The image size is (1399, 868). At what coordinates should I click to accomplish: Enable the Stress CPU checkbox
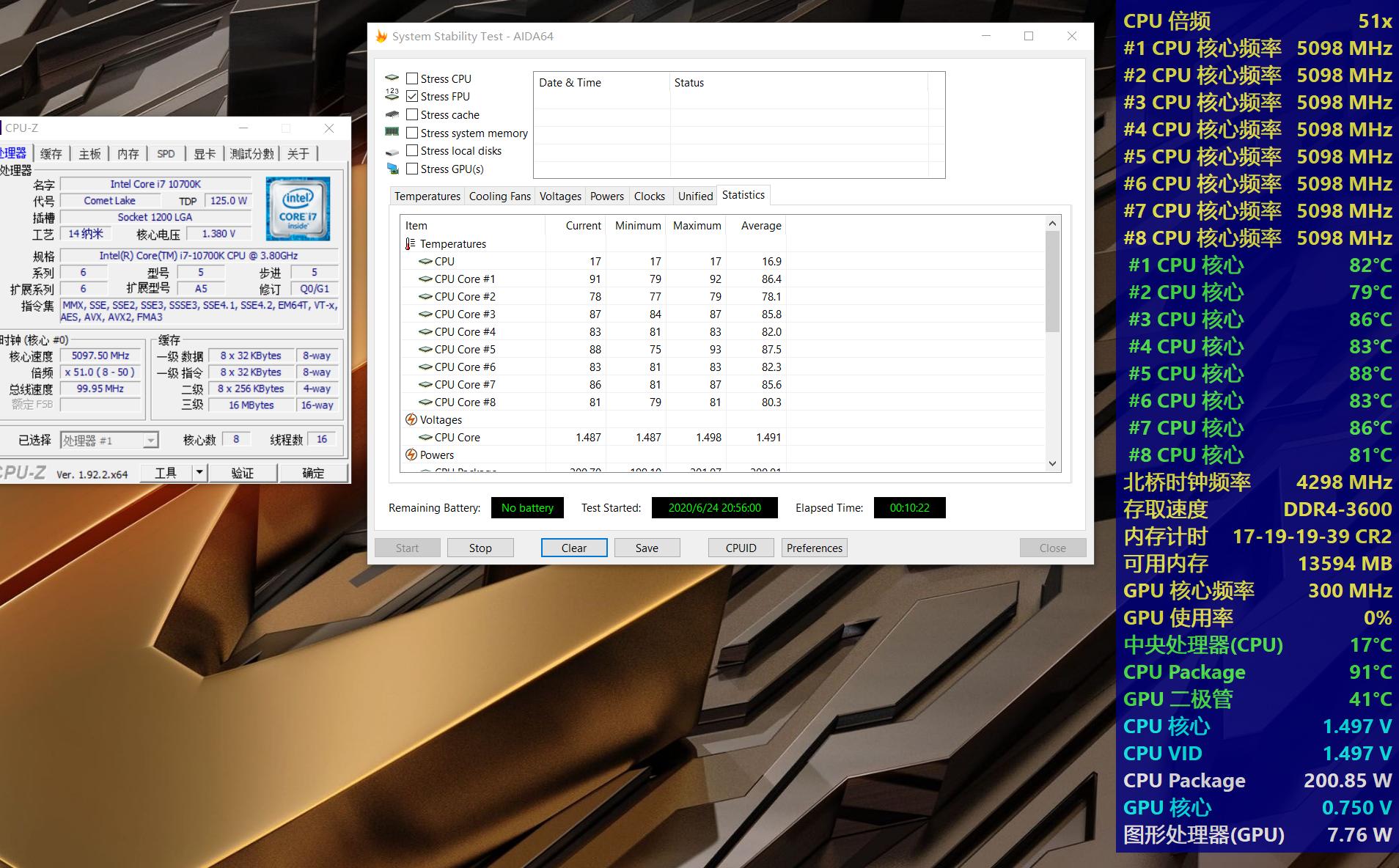coord(412,78)
